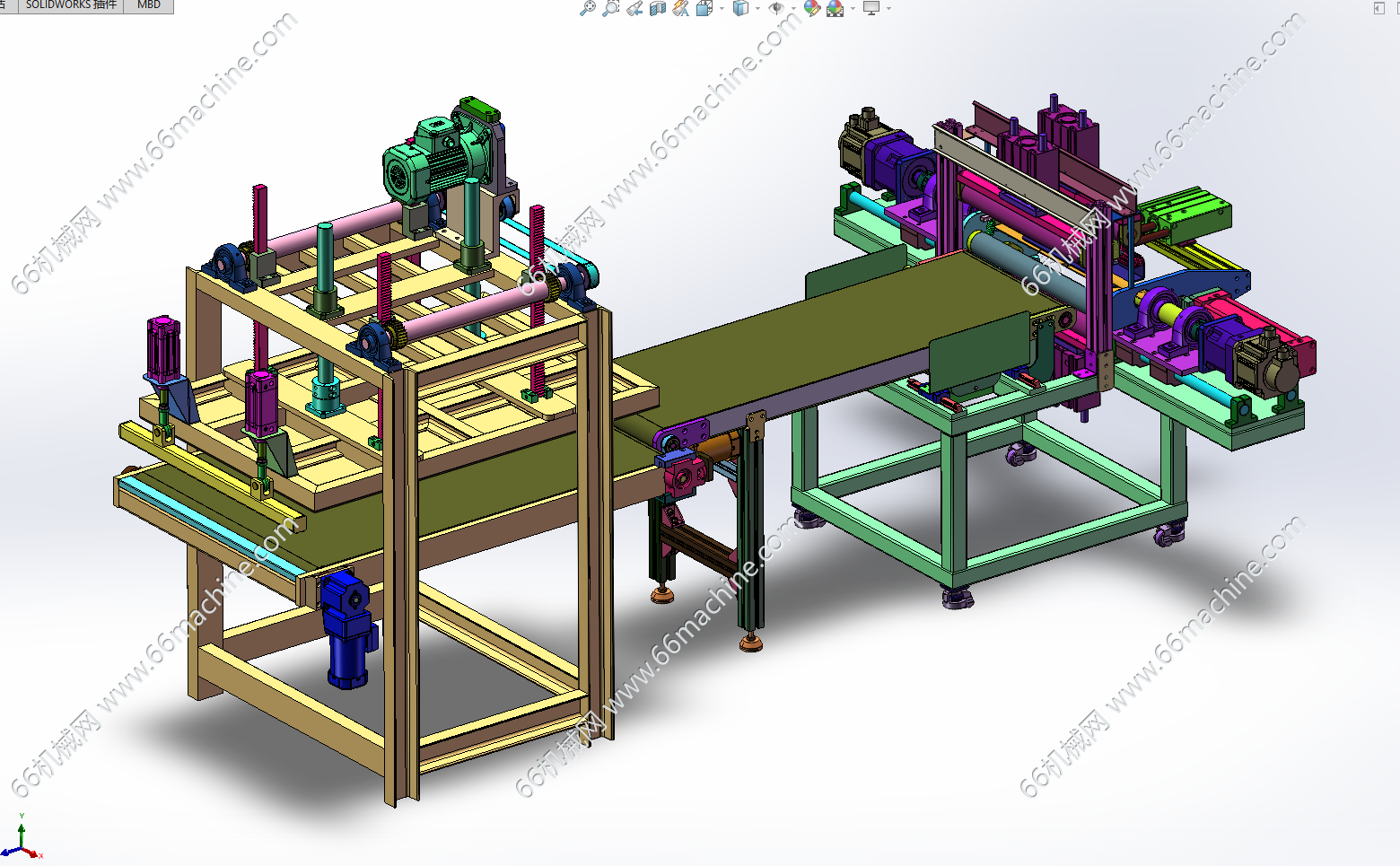This screenshot has width=1400, height=866.
Task: Expand the Display Style dropdown arrow
Action: point(757,9)
